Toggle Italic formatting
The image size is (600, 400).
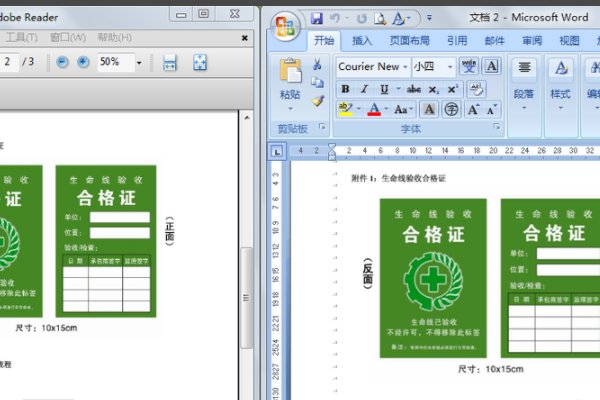(x=364, y=89)
